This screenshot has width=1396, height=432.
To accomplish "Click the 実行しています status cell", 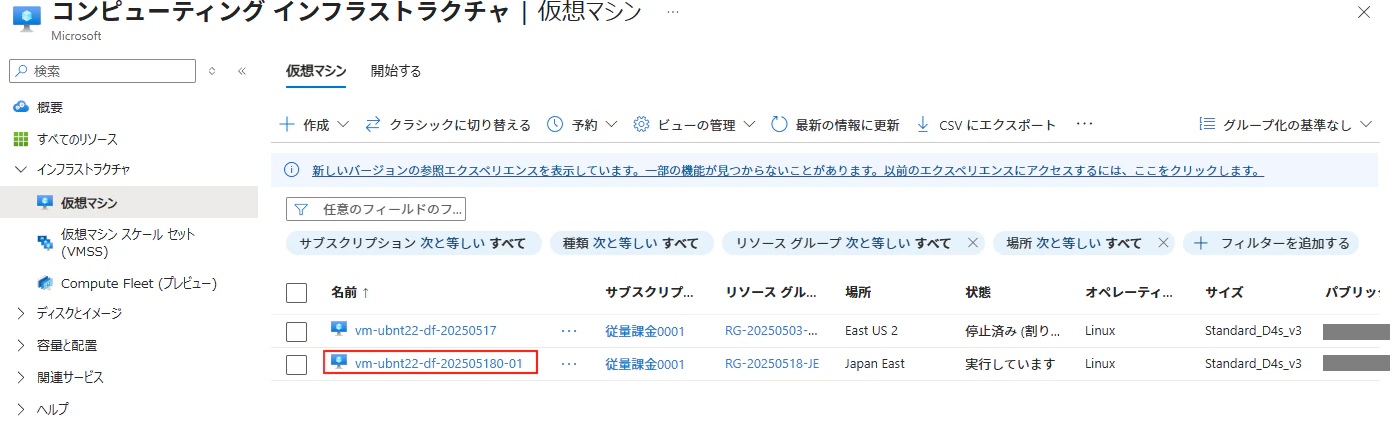I will click(x=1010, y=363).
